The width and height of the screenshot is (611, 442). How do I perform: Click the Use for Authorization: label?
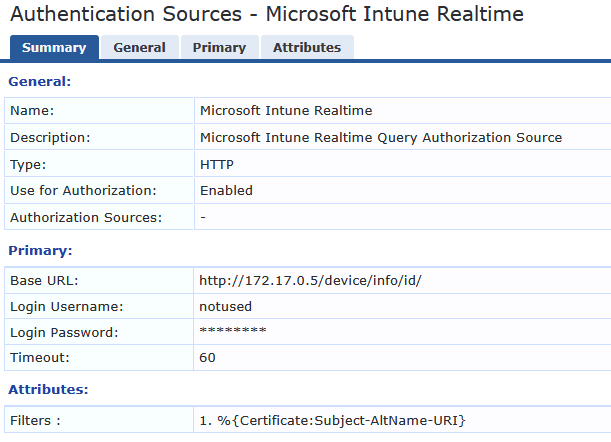83,191
